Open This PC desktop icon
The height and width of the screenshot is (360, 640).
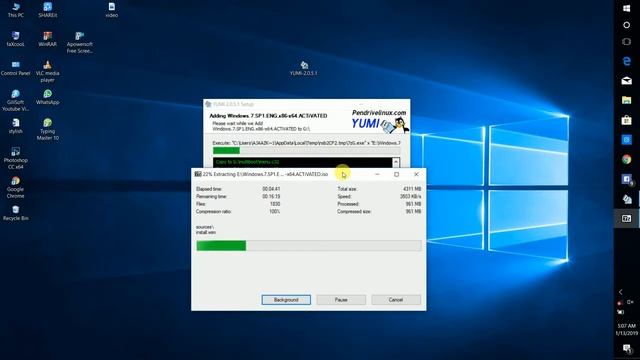[16, 10]
